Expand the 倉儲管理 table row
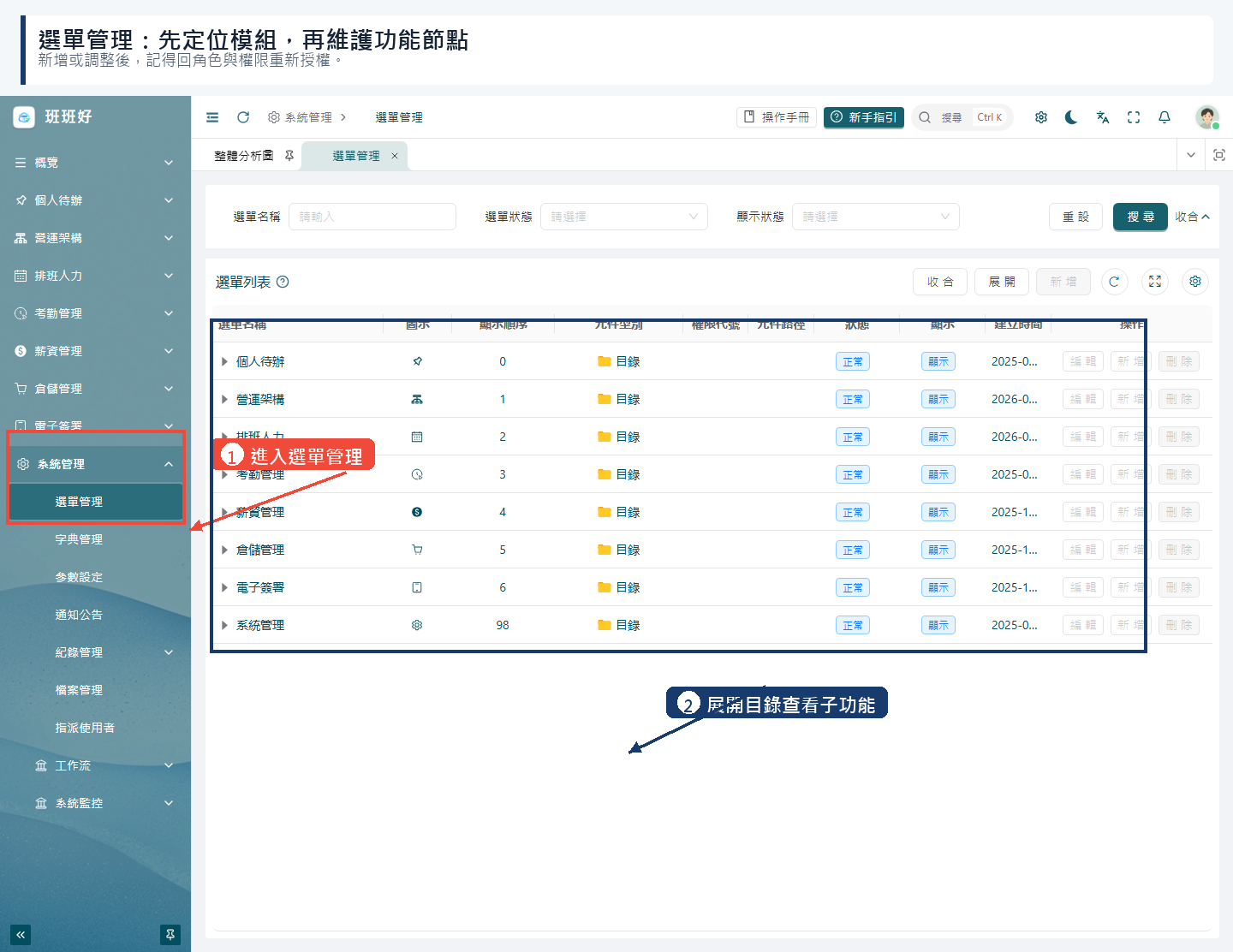 coord(224,550)
